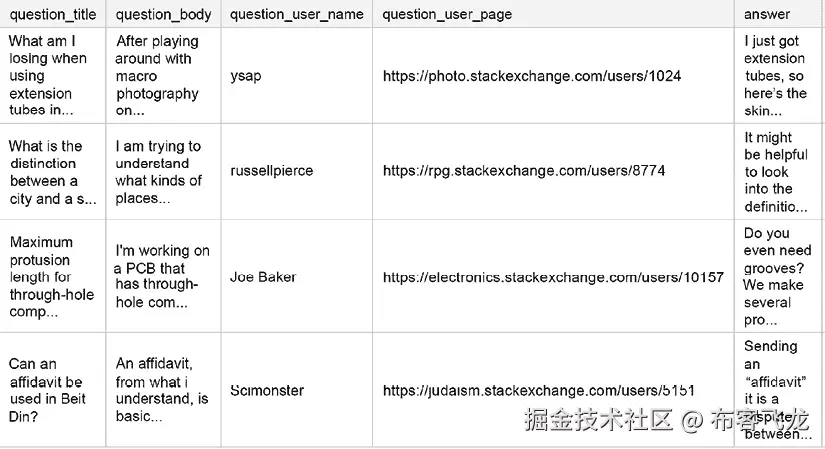Click the answer column header
Image resolution: width=825 pixels, height=449 pixels.
[767, 14]
